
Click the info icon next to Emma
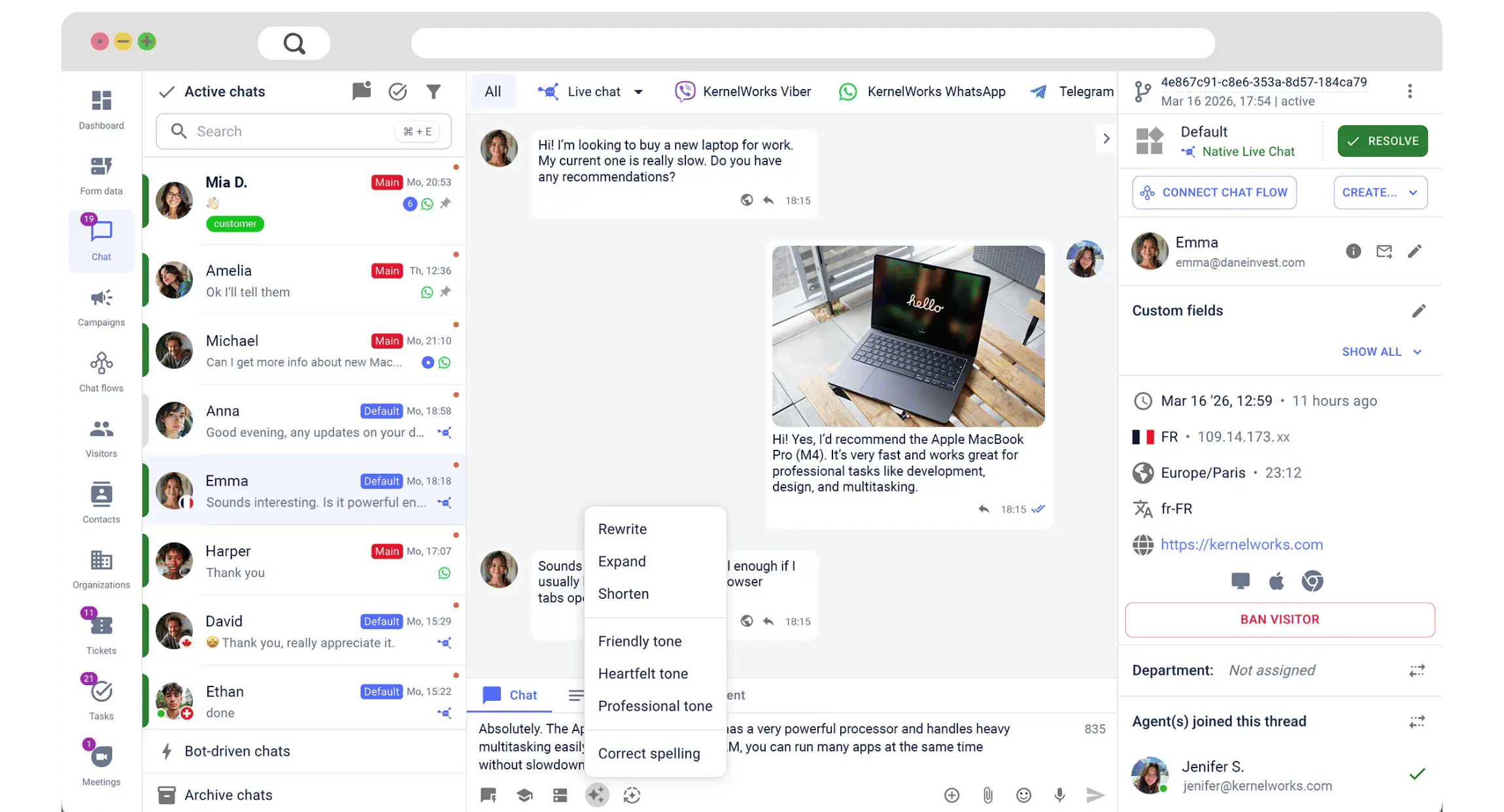(1354, 251)
